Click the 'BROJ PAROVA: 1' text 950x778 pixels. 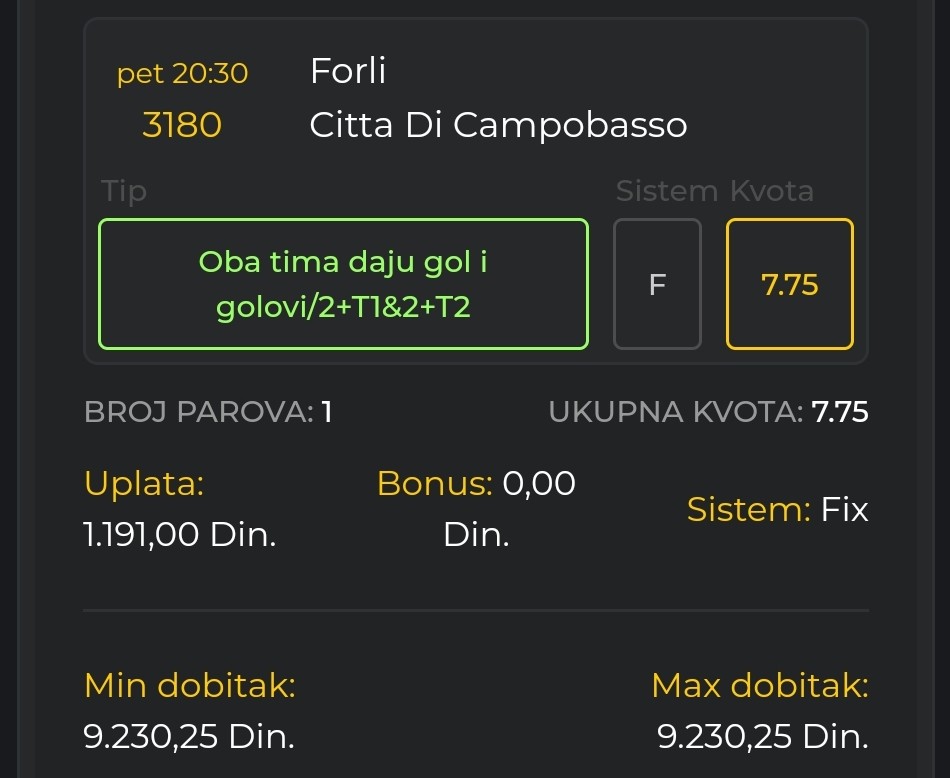tap(208, 412)
